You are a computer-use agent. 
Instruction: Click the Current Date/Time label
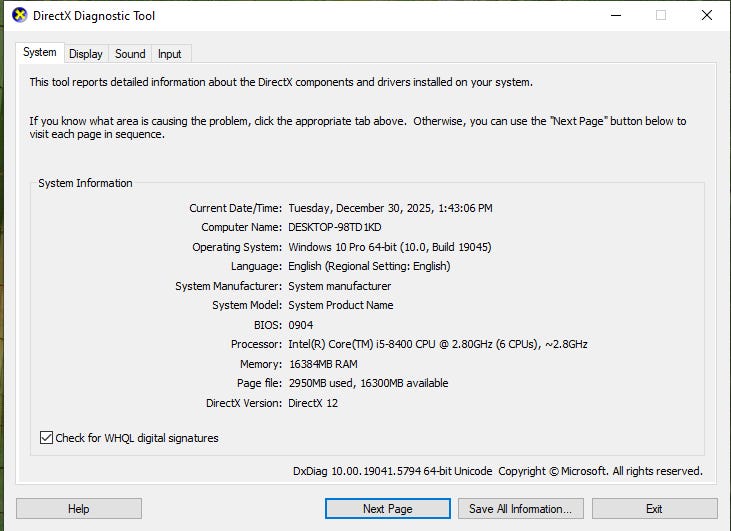point(235,208)
